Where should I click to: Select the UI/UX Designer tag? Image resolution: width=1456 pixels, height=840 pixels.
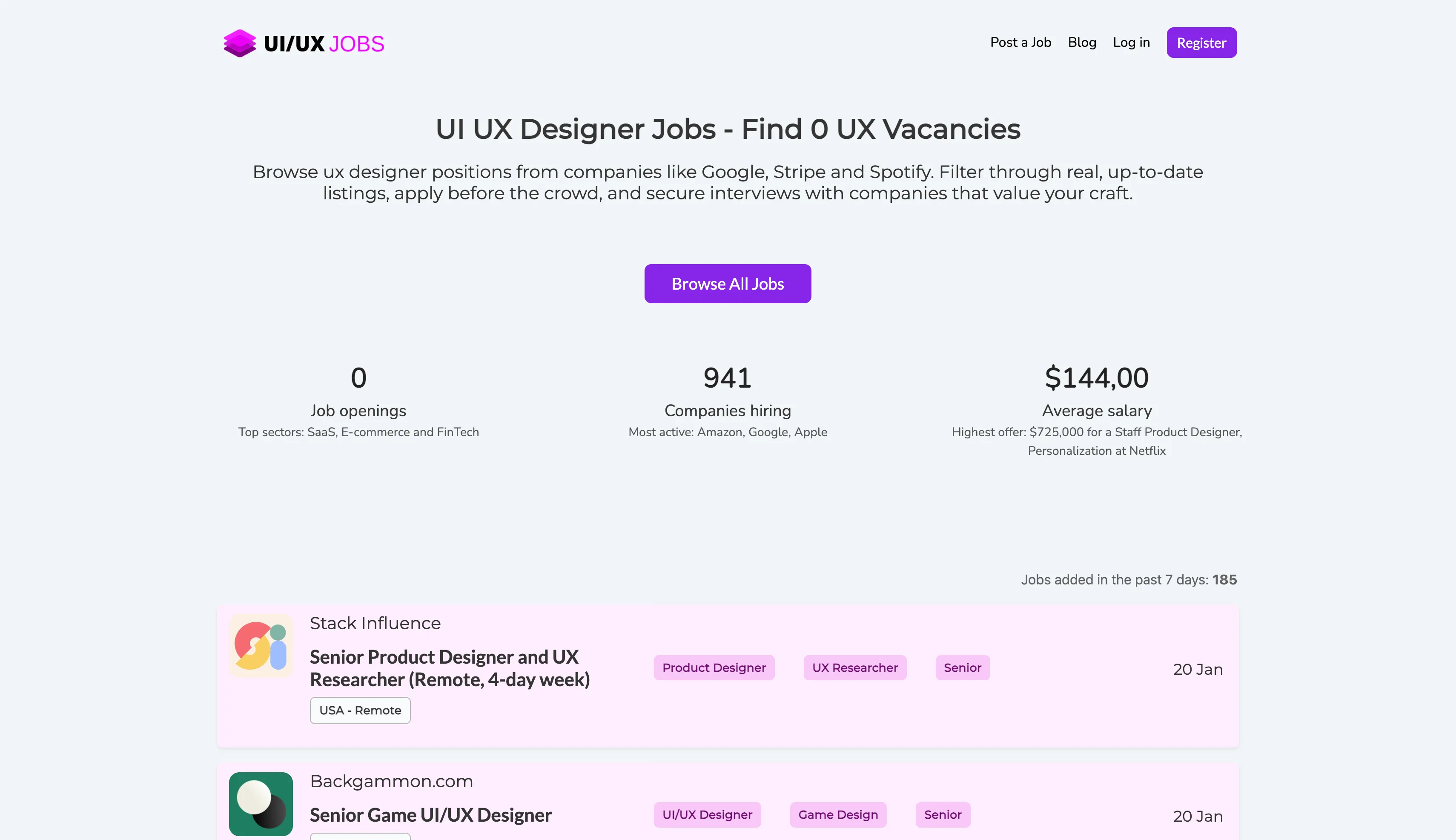(x=707, y=814)
